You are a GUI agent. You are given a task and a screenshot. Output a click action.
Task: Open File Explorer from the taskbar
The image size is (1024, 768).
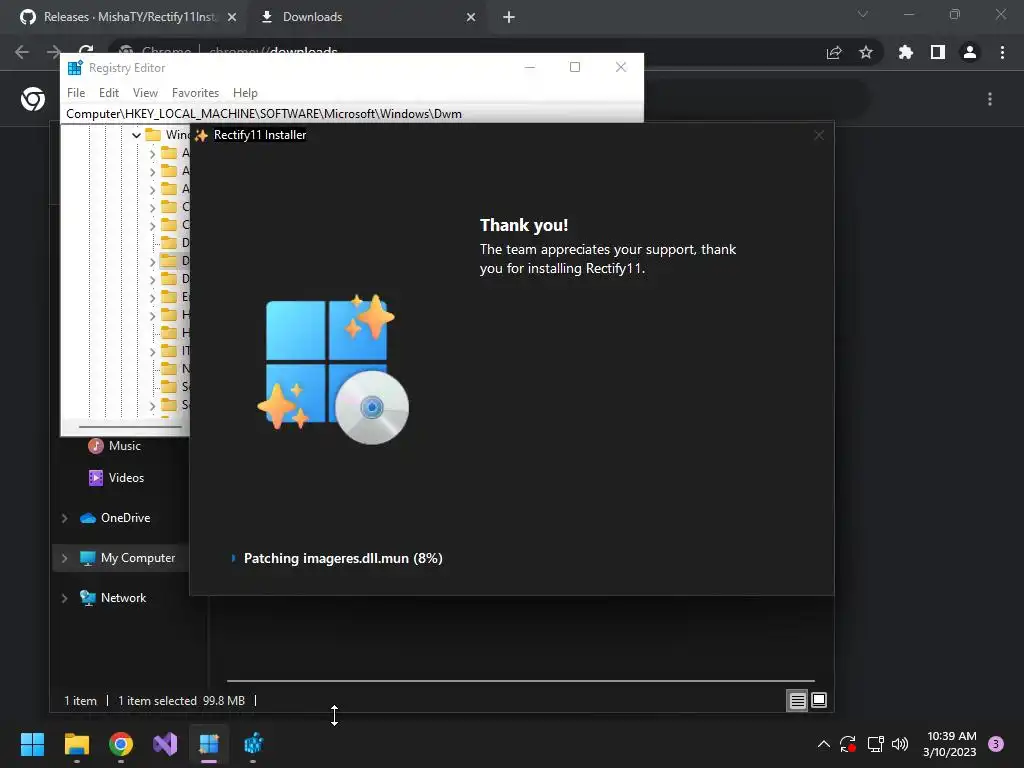[x=76, y=744]
